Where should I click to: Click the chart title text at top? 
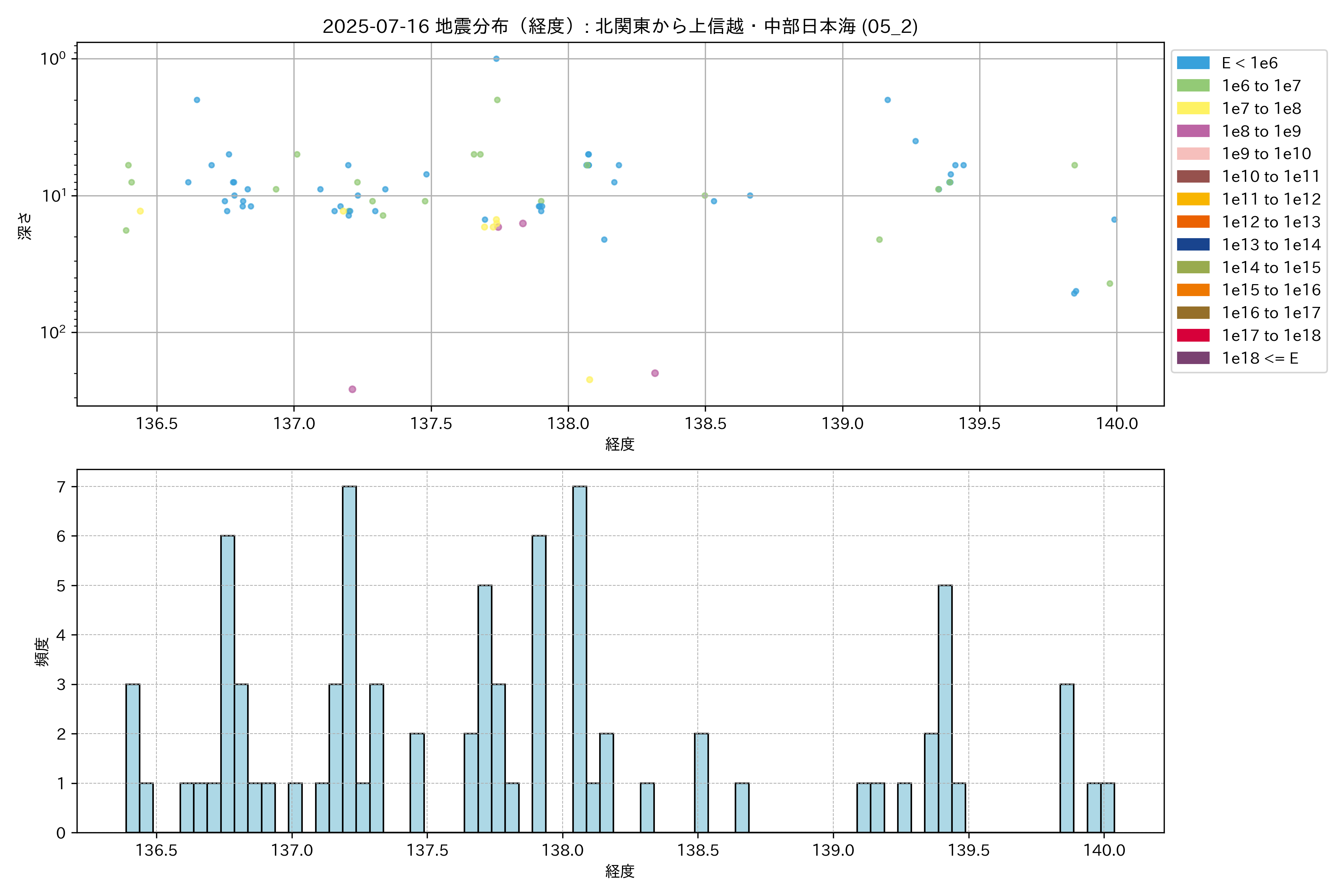click(x=620, y=26)
